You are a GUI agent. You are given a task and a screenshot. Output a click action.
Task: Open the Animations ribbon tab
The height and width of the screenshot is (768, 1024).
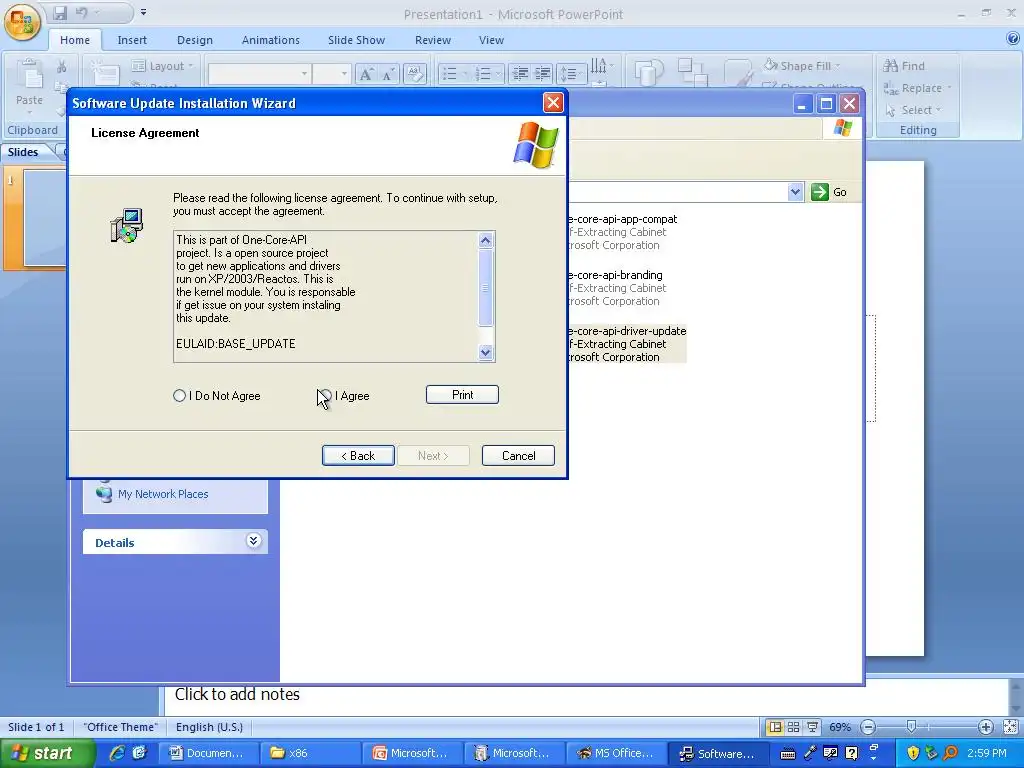point(270,40)
